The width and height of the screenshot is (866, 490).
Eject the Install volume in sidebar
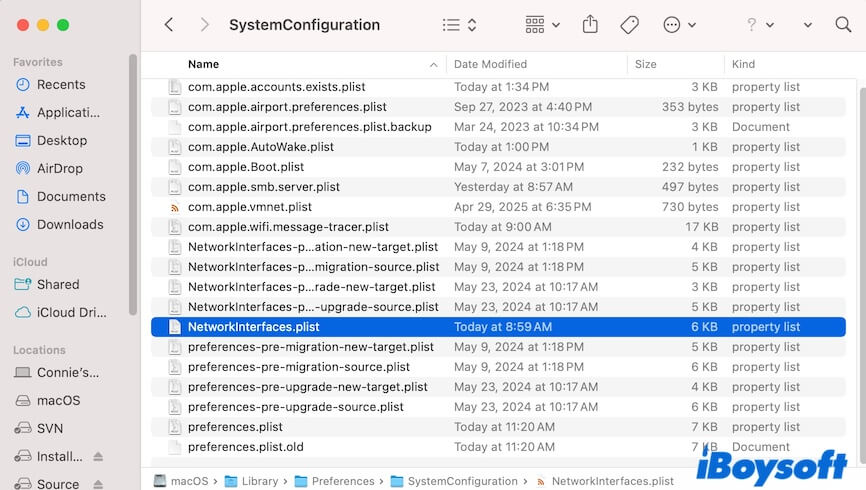pyautogui.click(x=98, y=457)
